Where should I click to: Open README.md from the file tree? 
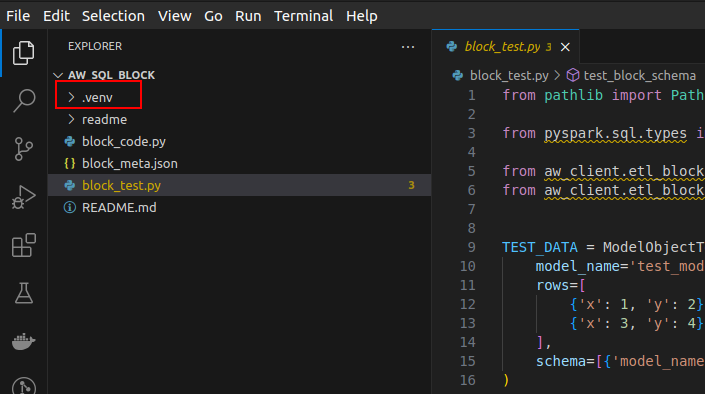(x=119, y=208)
